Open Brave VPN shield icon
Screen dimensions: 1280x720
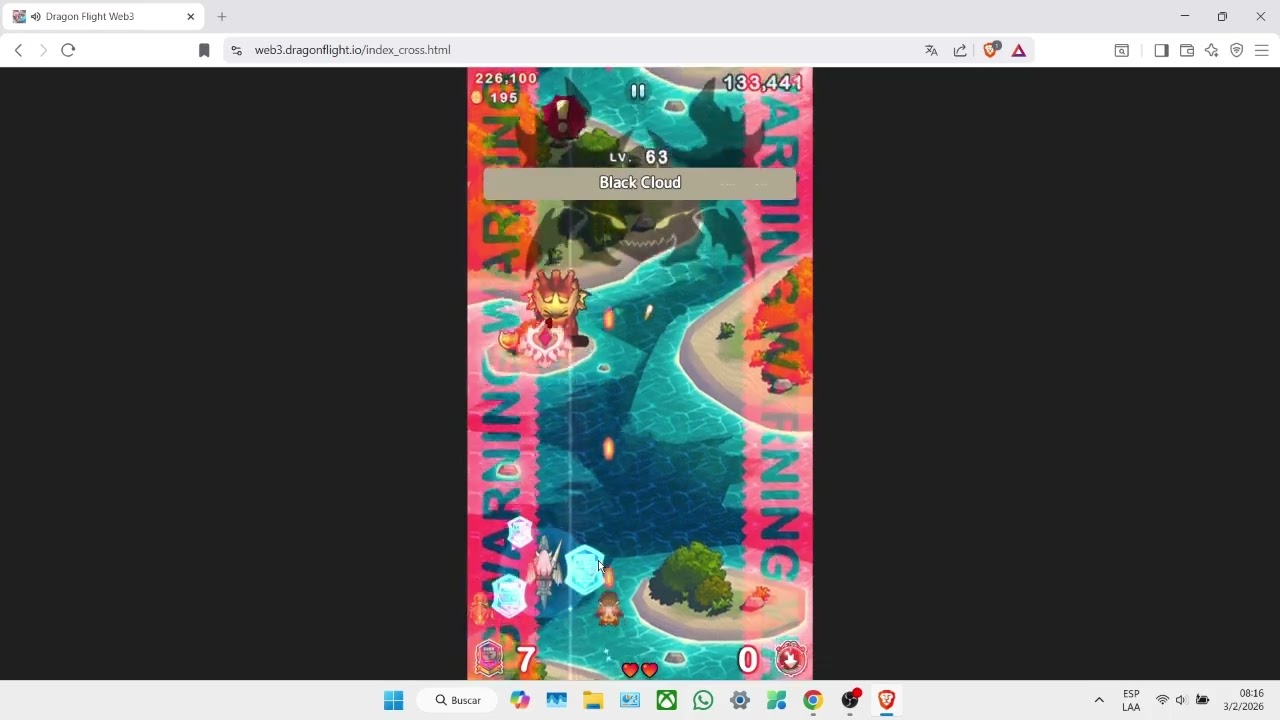pyautogui.click(x=1237, y=50)
